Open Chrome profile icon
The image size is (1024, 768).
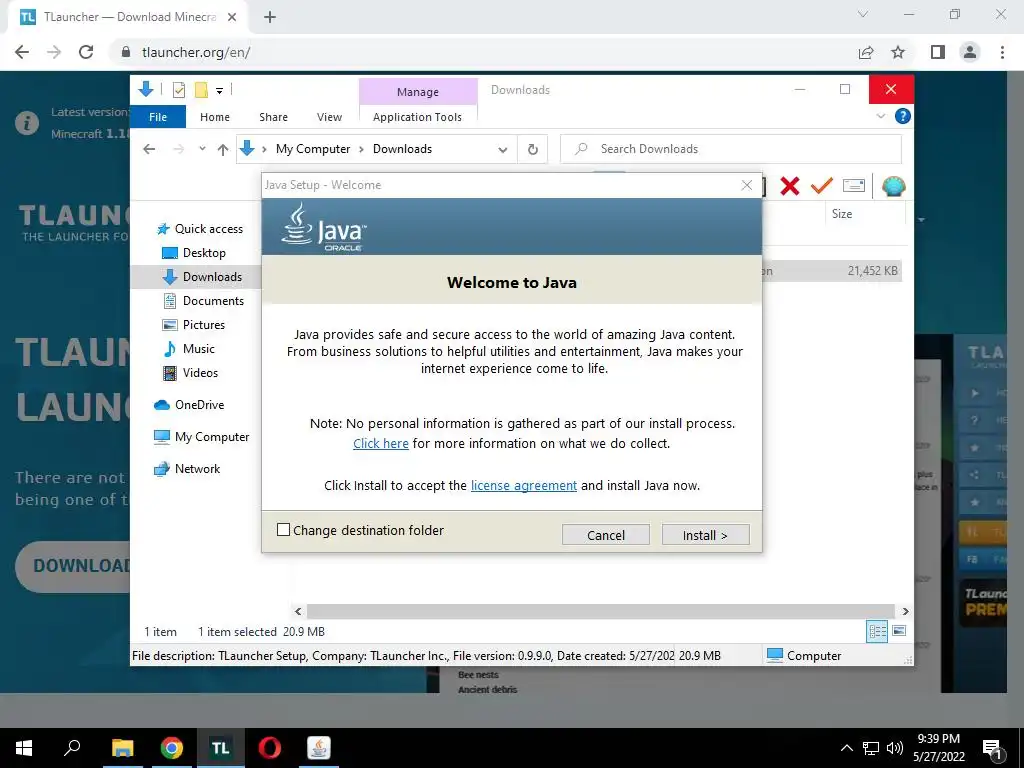(x=970, y=52)
